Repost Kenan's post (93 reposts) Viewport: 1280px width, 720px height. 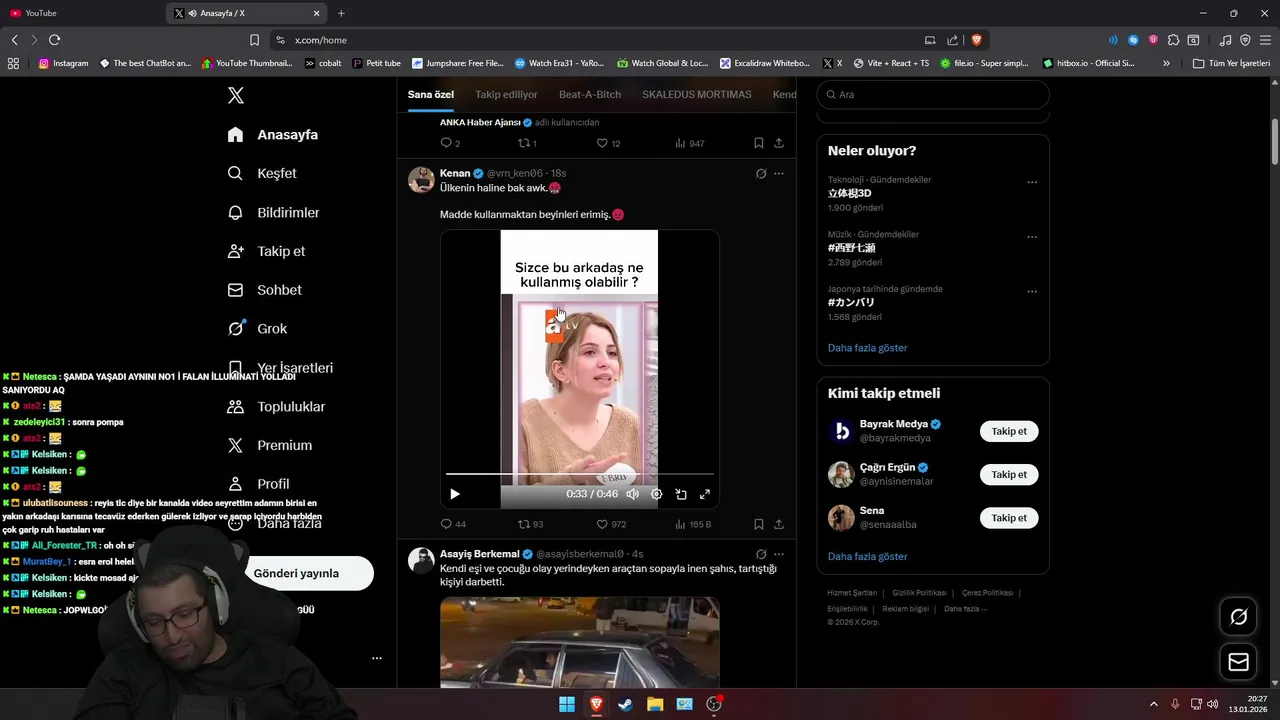click(x=530, y=524)
